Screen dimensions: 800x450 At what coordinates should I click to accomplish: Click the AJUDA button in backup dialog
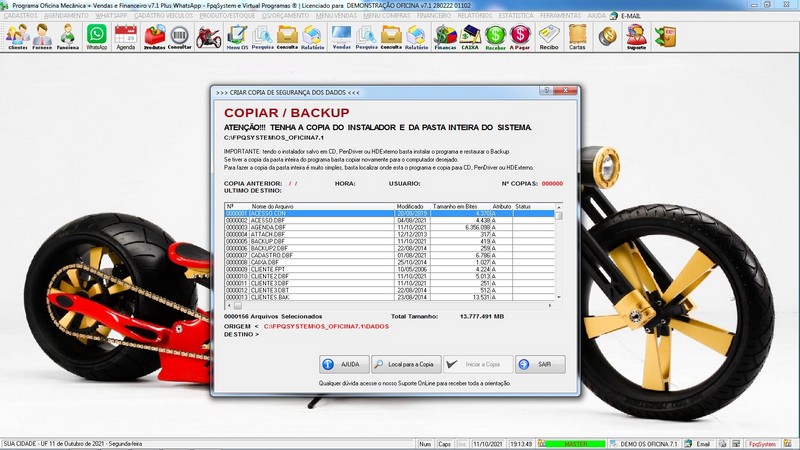pos(344,364)
